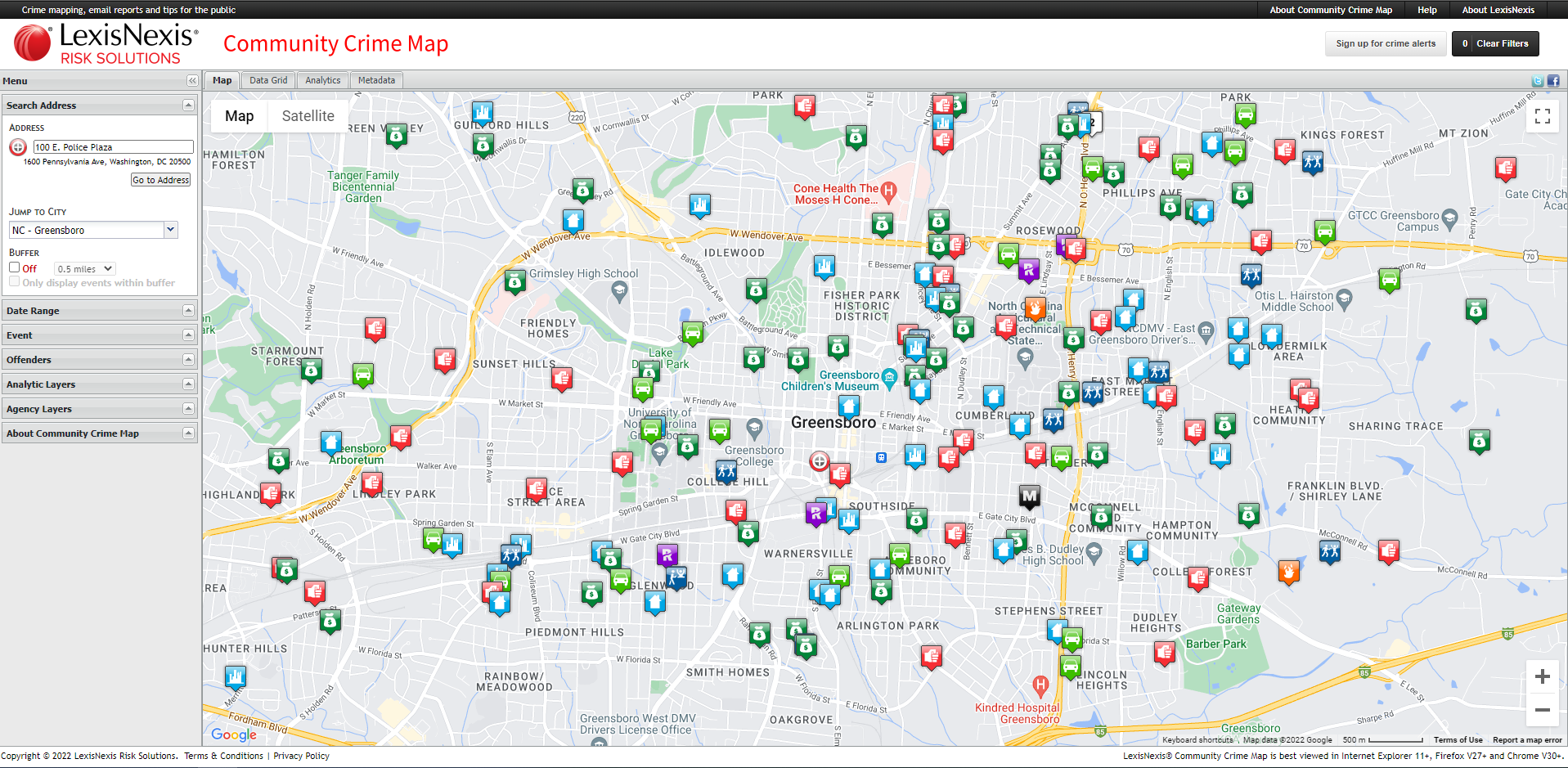Image resolution: width=1568 pixels, height=768 pixels.
Task: Click Report a map error
Action: 1527,740
